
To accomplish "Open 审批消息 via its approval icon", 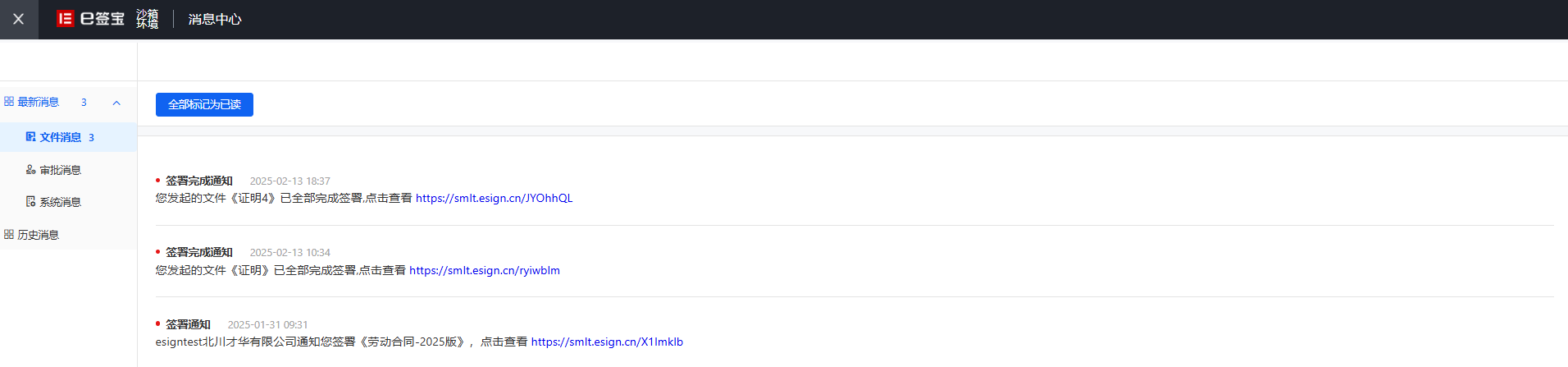I will coord(30,170).
